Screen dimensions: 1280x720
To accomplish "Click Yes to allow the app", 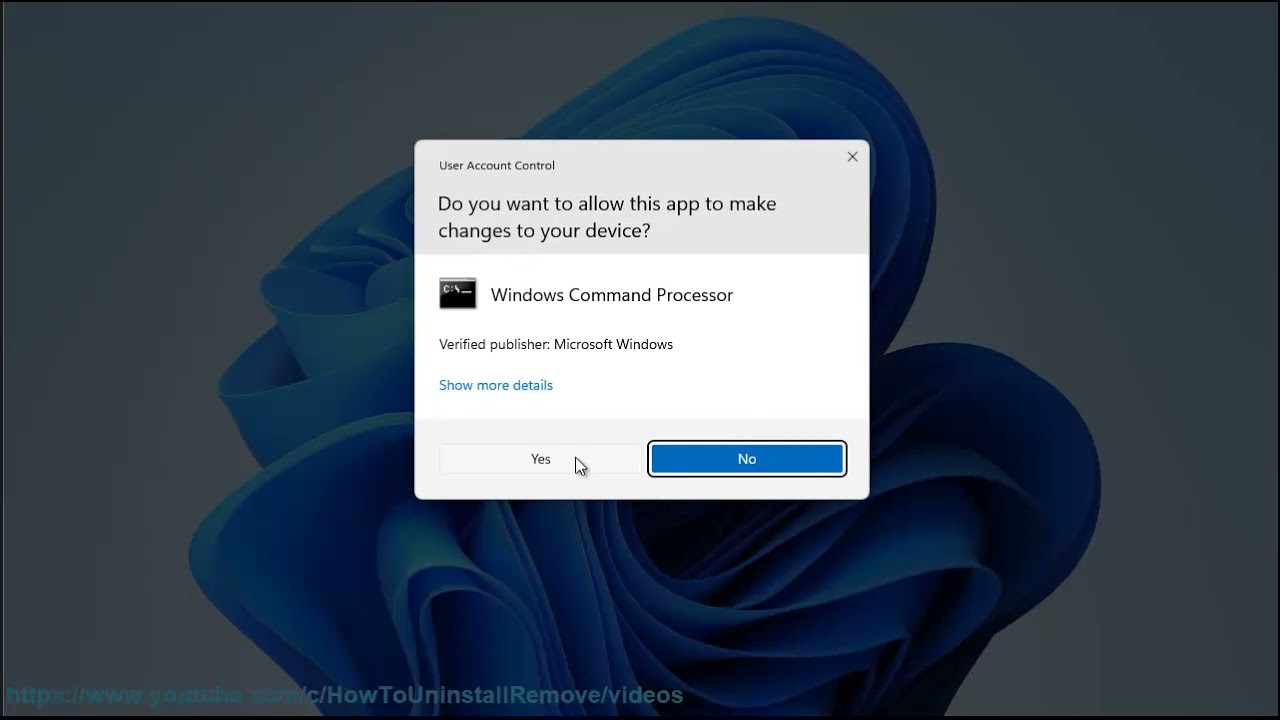I will click(x=540, y=459).
